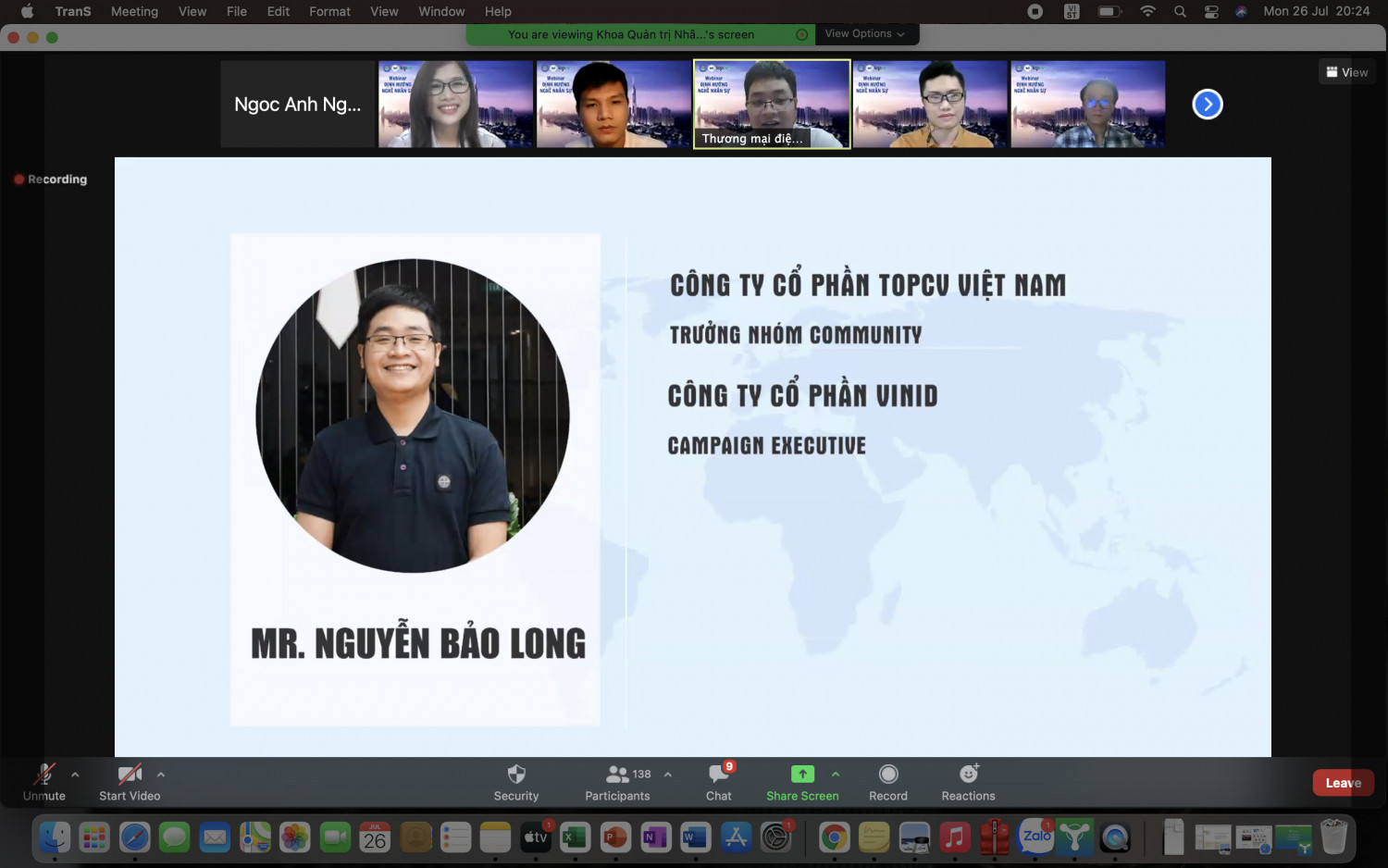Open the Edit menu
Viewport: 1388px width, 868px height.
click(x=279, y=11)
